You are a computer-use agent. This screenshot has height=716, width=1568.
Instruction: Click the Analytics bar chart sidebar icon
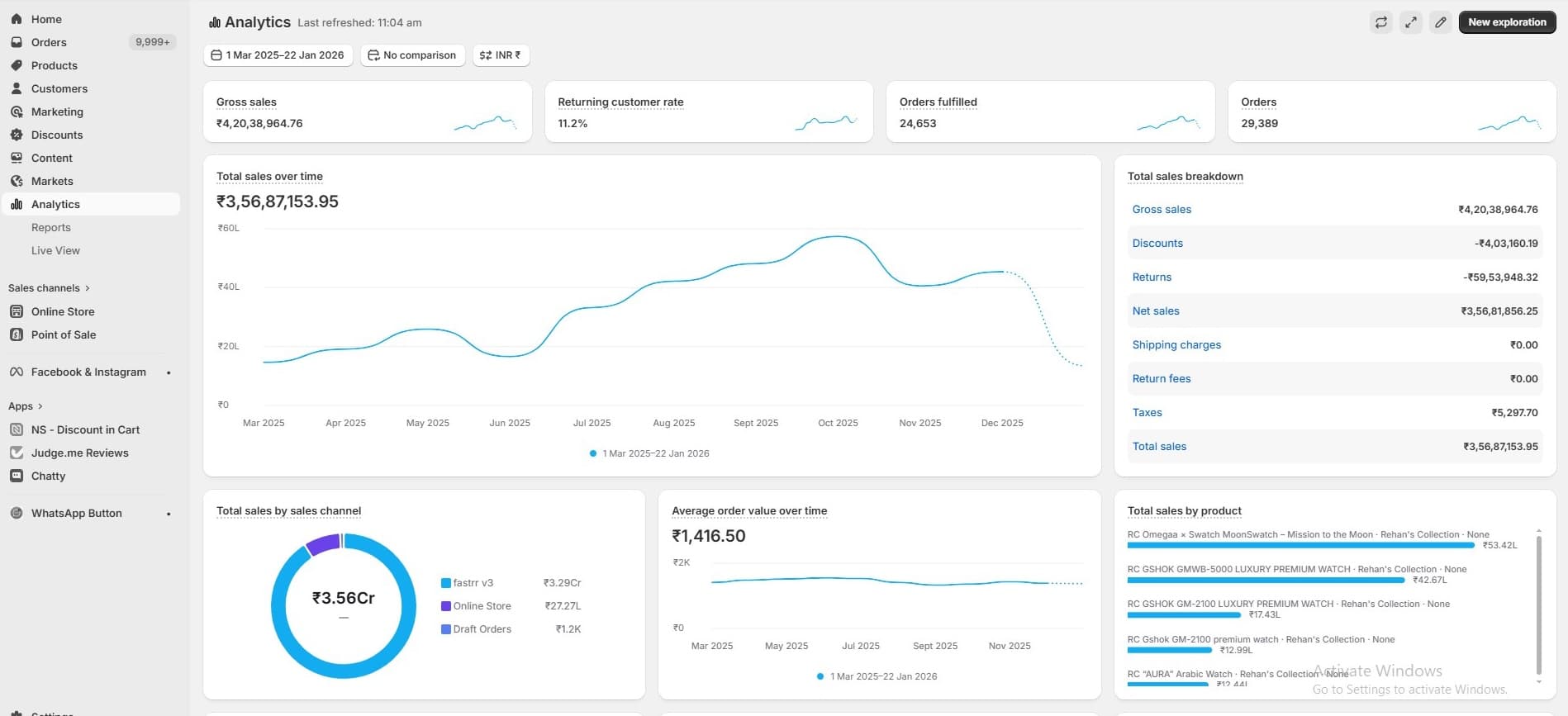pos(17,204)
